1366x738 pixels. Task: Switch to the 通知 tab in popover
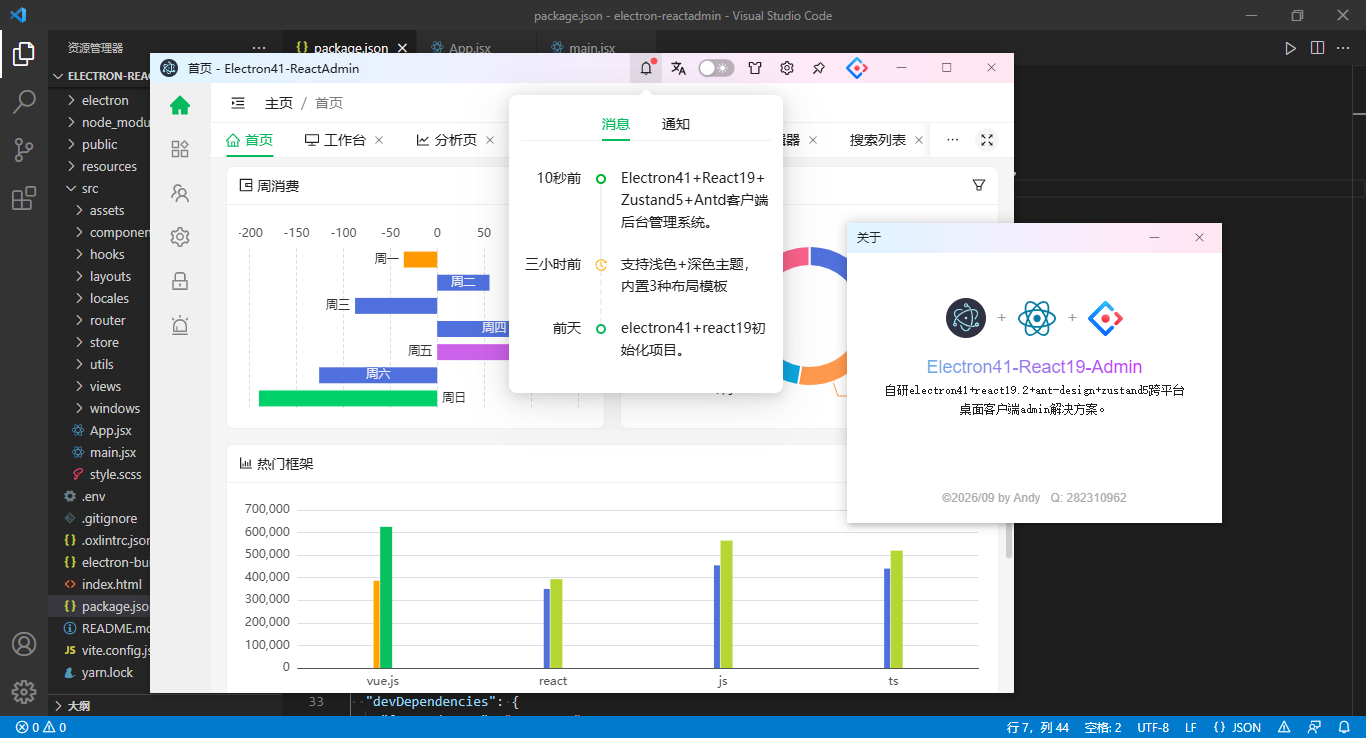[676, 124]
